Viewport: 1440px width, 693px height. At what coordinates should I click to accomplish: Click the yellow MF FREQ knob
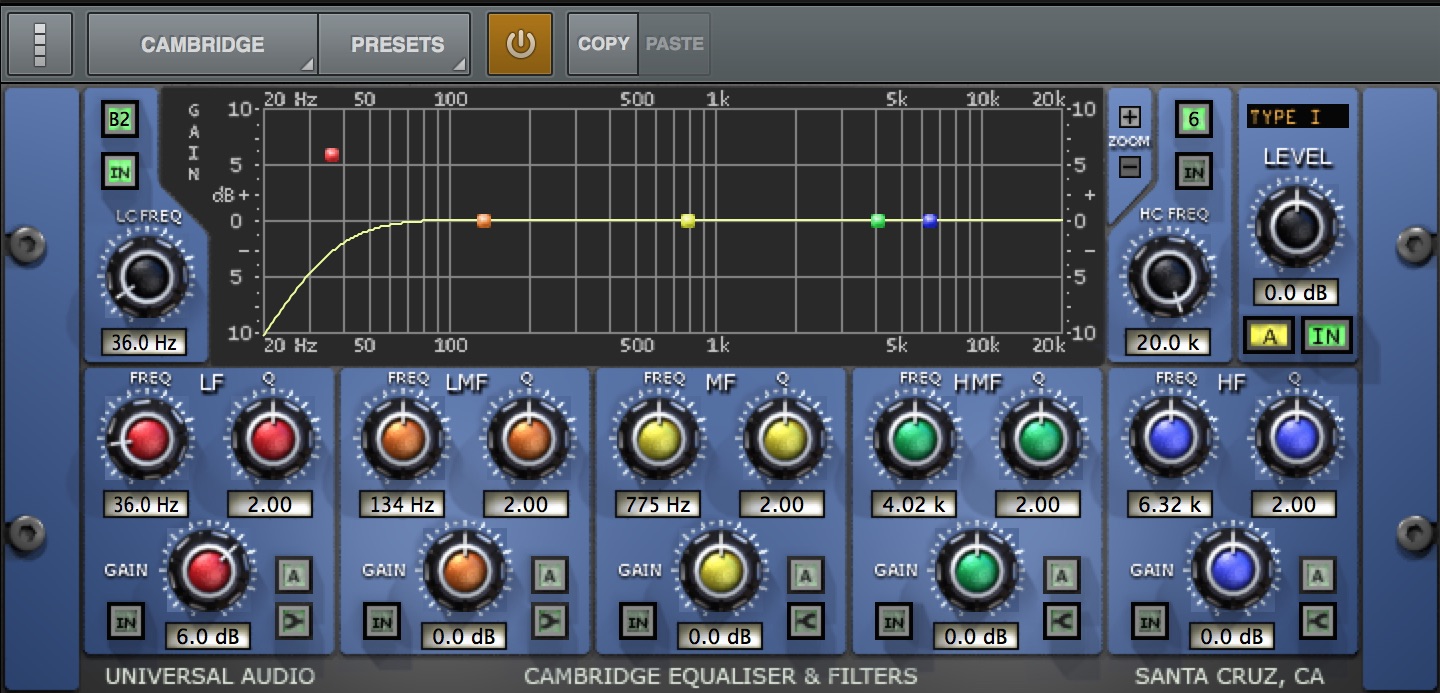(659, 438)
